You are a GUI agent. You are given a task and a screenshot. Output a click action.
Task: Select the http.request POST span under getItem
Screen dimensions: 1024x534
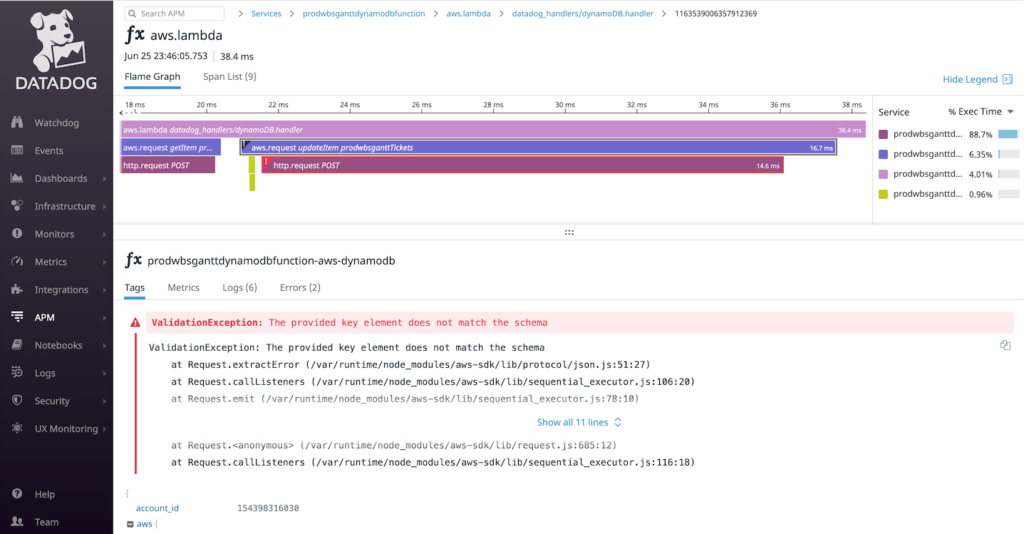(168, 165)
